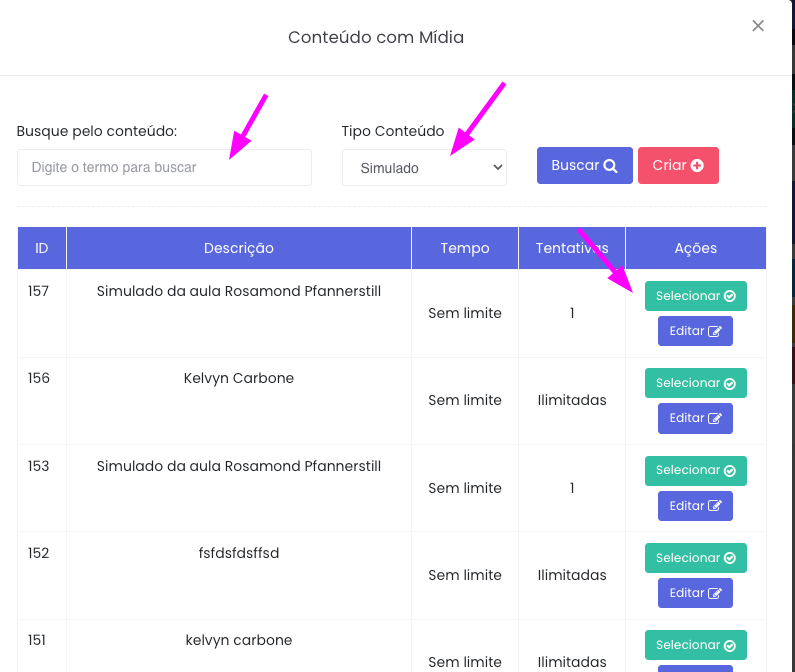Click the magnifier icon in Buscar

610,166
